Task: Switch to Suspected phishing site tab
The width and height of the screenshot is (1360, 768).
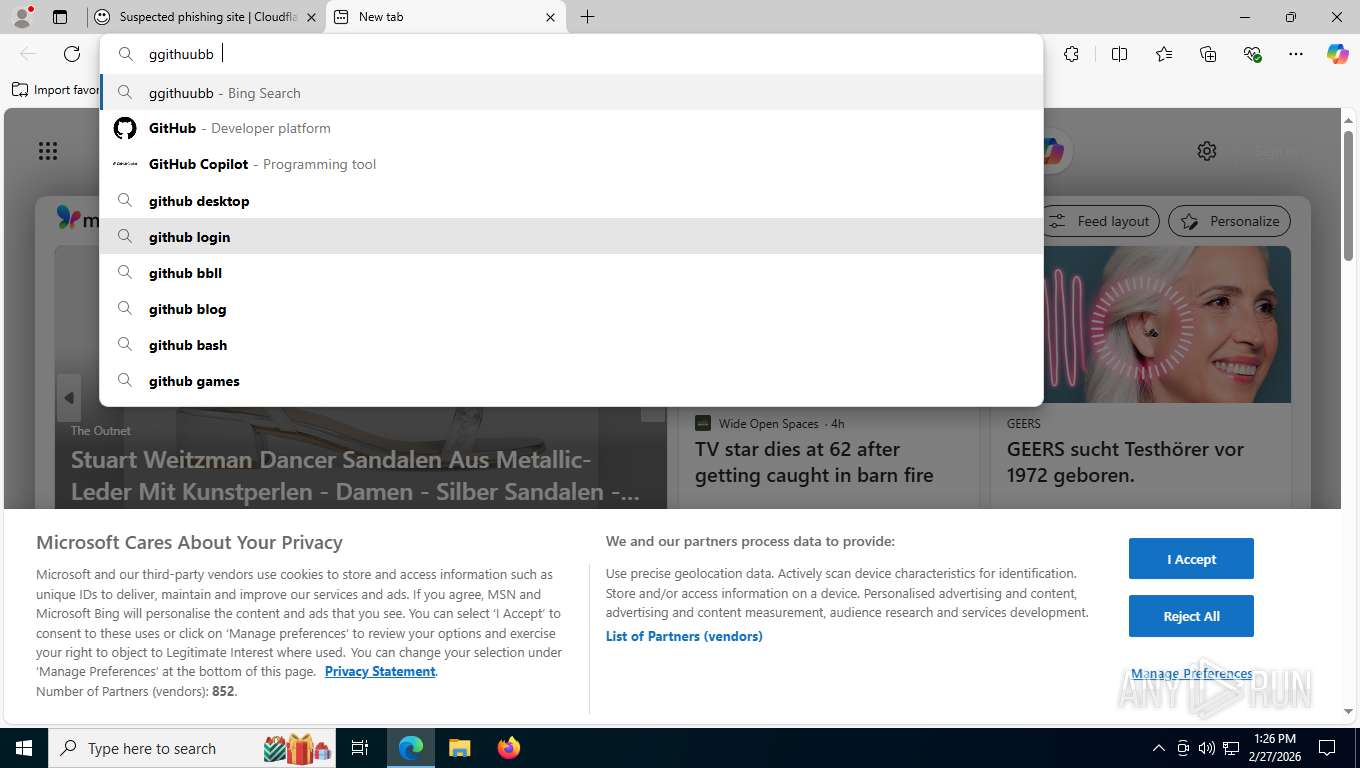Action: pos(205,17)
